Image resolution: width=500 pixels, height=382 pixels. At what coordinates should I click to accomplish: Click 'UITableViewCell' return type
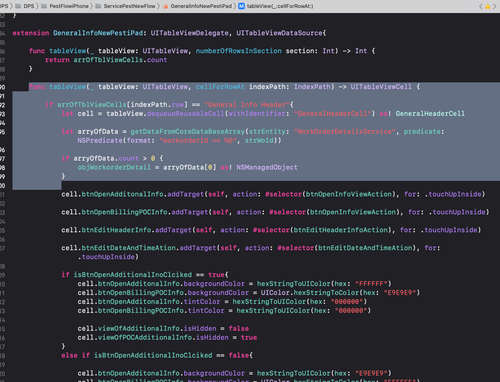(x=381, y=87)
